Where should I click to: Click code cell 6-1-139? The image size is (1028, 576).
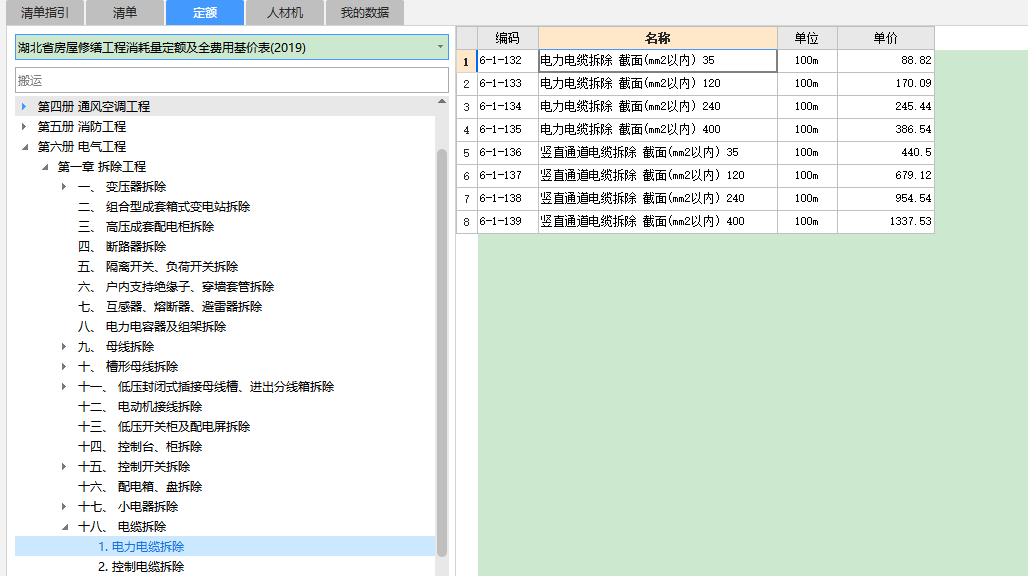click(x=507, y=221)
